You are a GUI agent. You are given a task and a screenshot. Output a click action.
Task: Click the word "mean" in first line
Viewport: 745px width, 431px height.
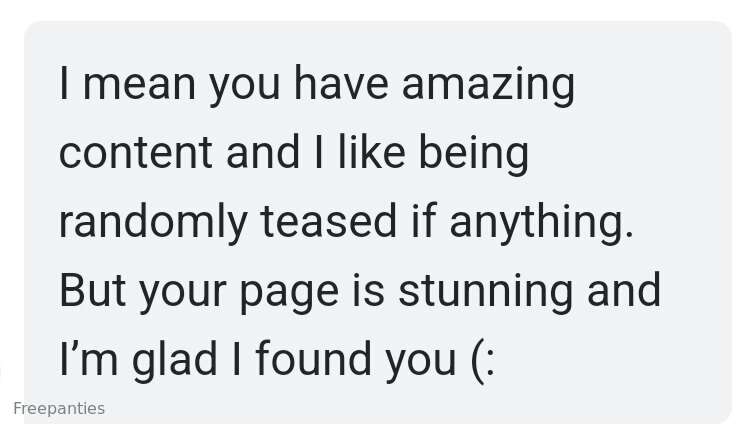[139, 86]
